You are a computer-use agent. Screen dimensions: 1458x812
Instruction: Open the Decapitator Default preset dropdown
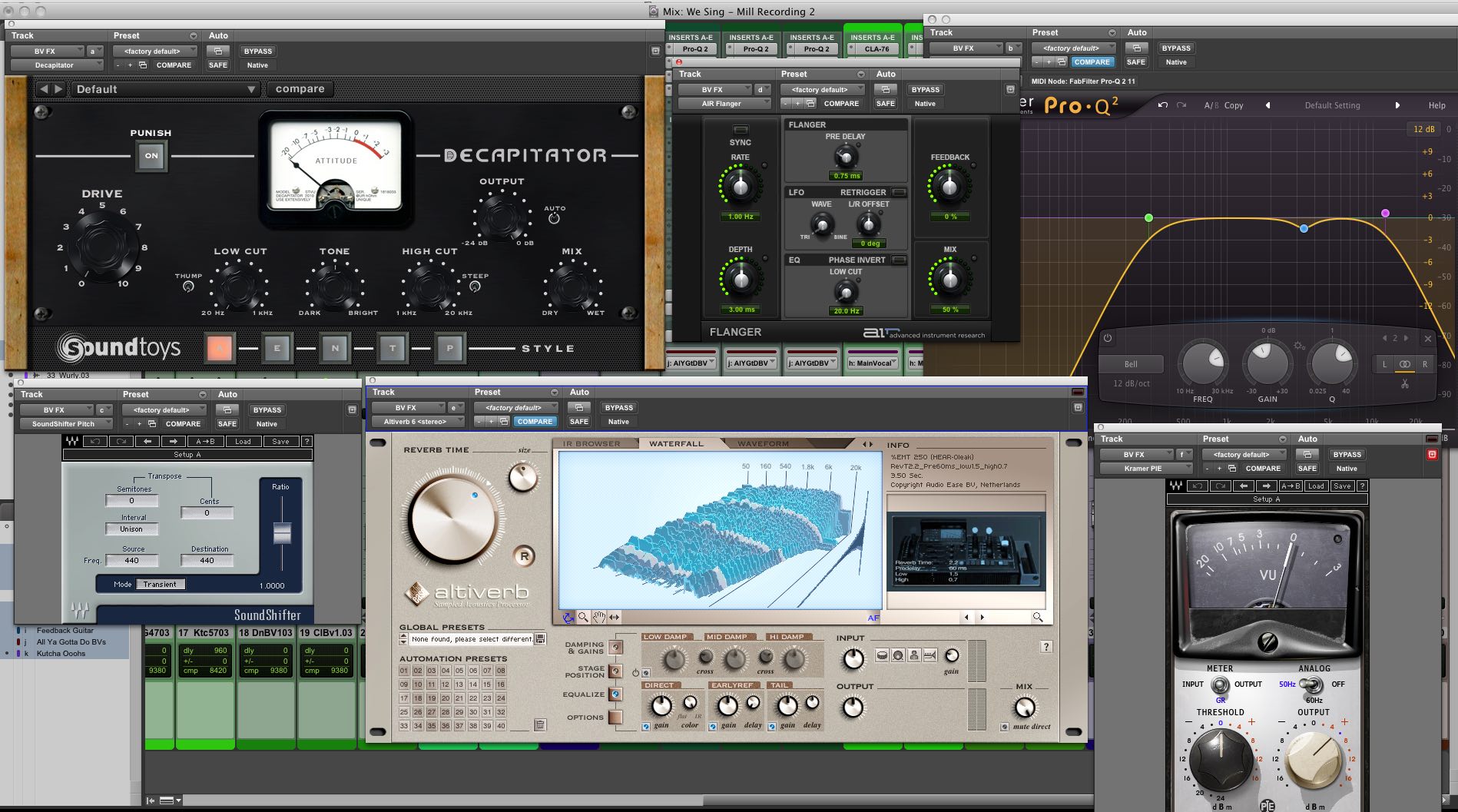(x=165, y=89)
